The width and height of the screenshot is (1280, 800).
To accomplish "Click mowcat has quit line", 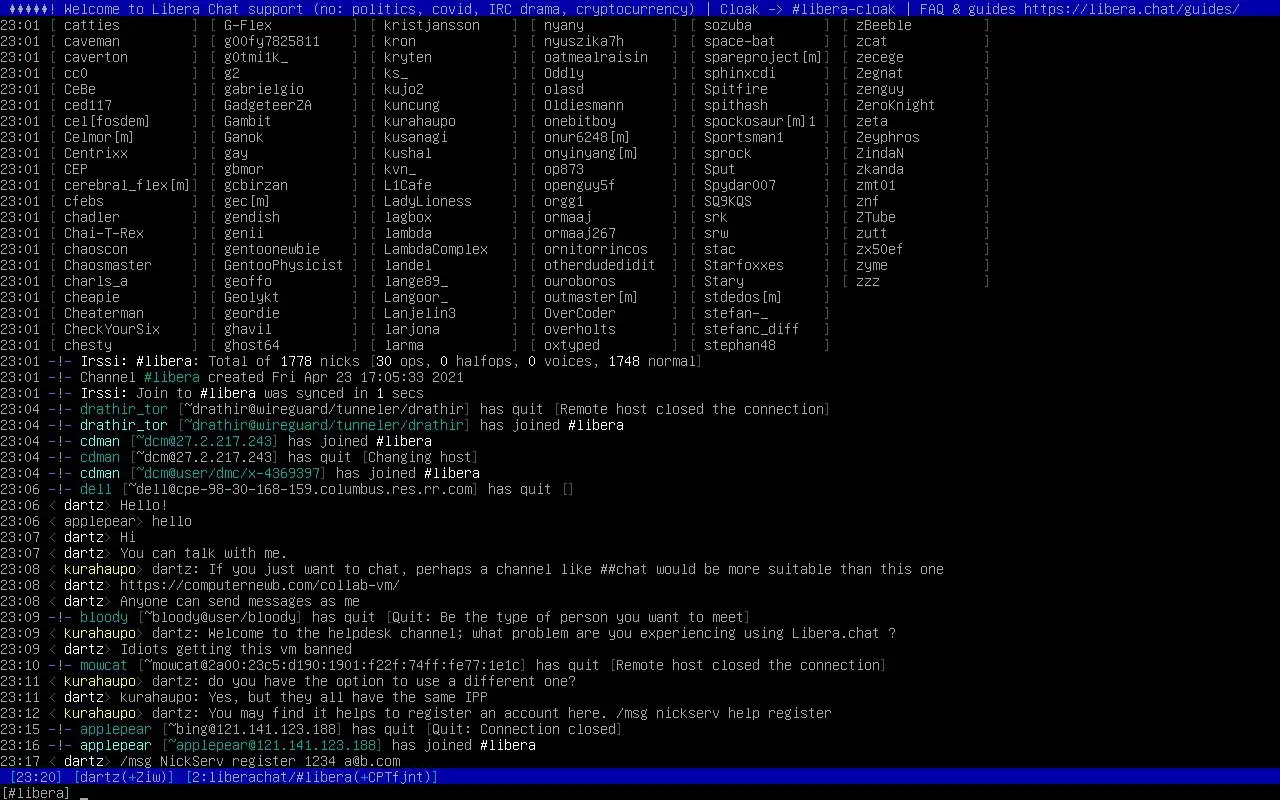I will point(444,665).
